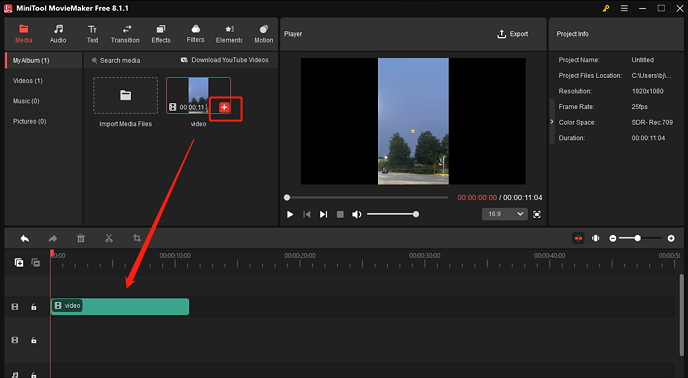Collapse the Project Info panel arrow
Screen dimensions: 688x378
552,122
